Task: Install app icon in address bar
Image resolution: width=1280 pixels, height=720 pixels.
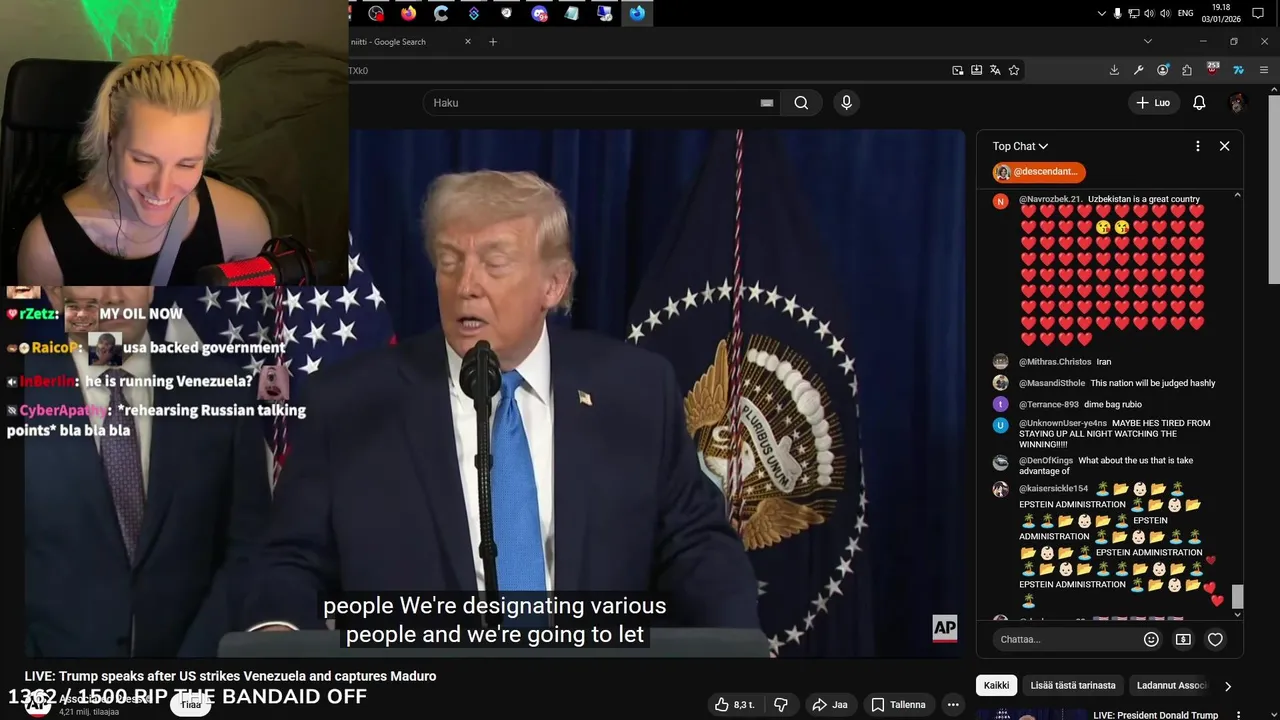Action: (x=976, y=70)
